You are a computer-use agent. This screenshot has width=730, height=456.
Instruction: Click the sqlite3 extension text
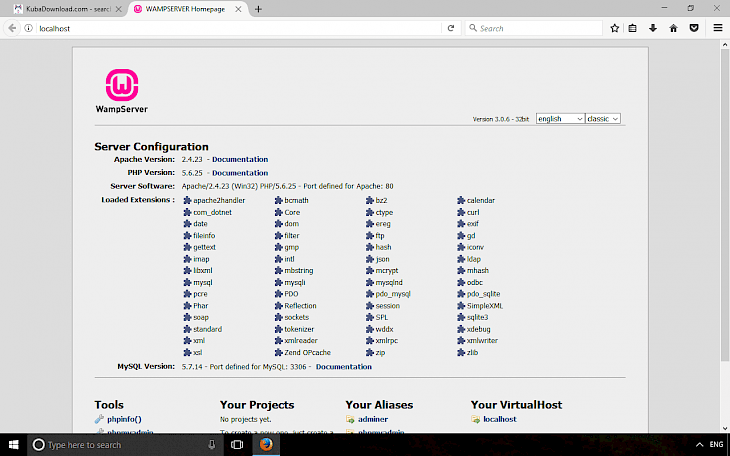point(477,318)
